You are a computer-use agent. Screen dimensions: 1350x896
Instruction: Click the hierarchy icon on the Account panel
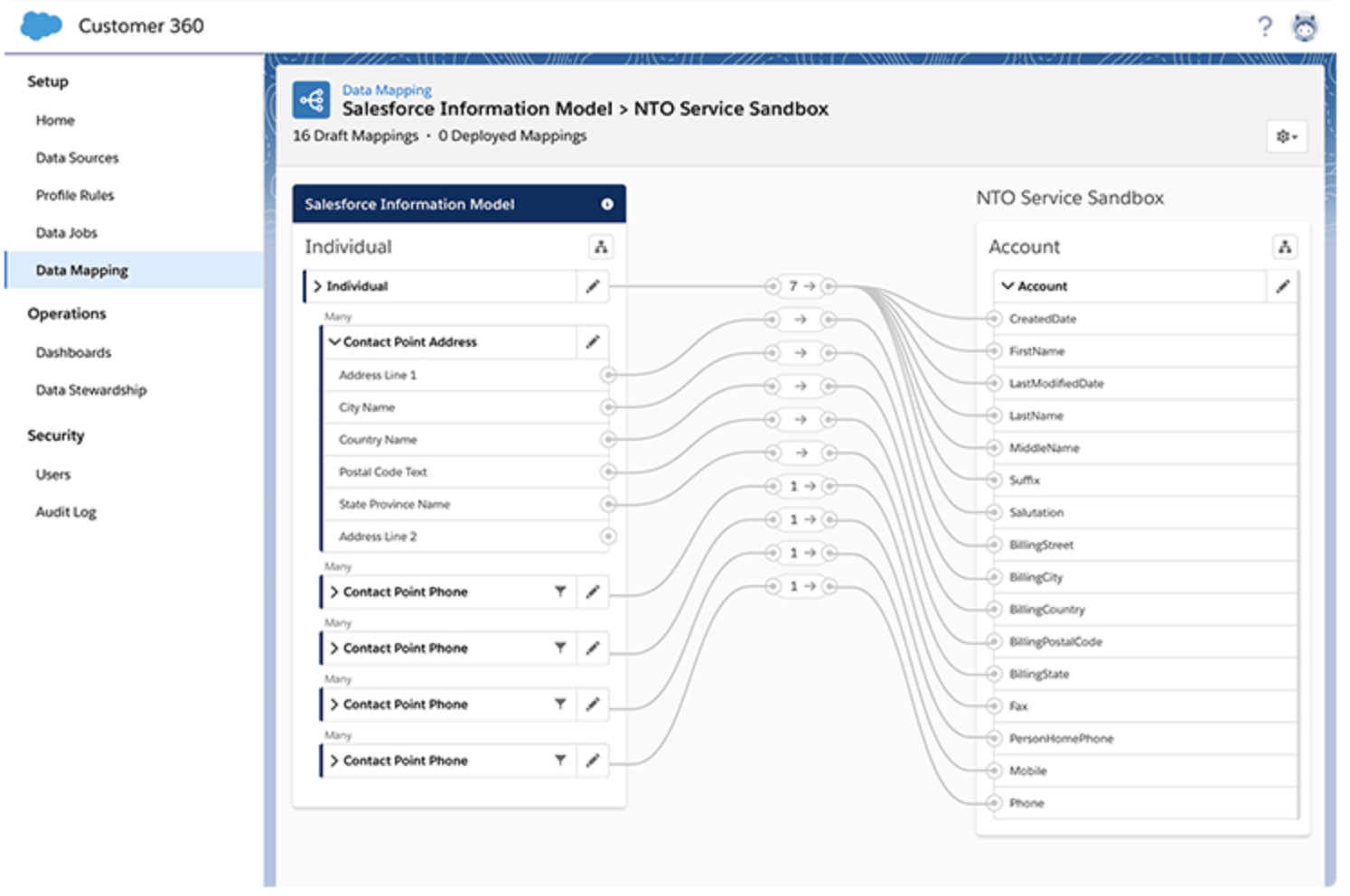coord(1286,246)
